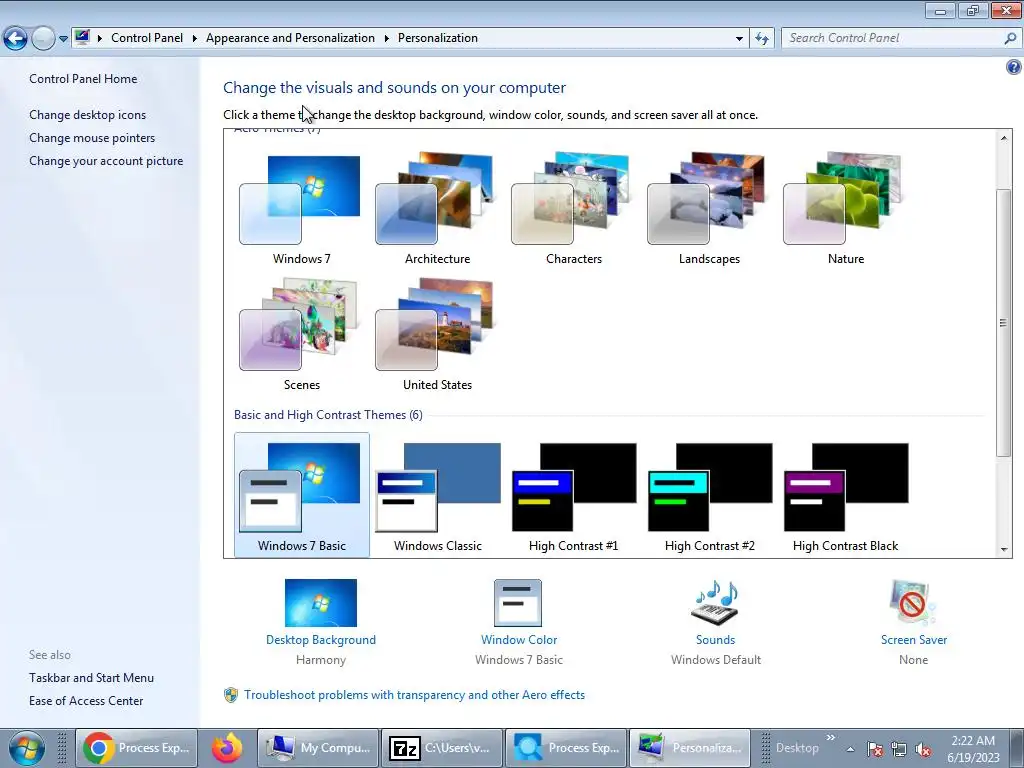This screenshot has height=768, width=1024.
Task: Expand arrow before Control Panel breadcrumb
Action: point(99,39)
